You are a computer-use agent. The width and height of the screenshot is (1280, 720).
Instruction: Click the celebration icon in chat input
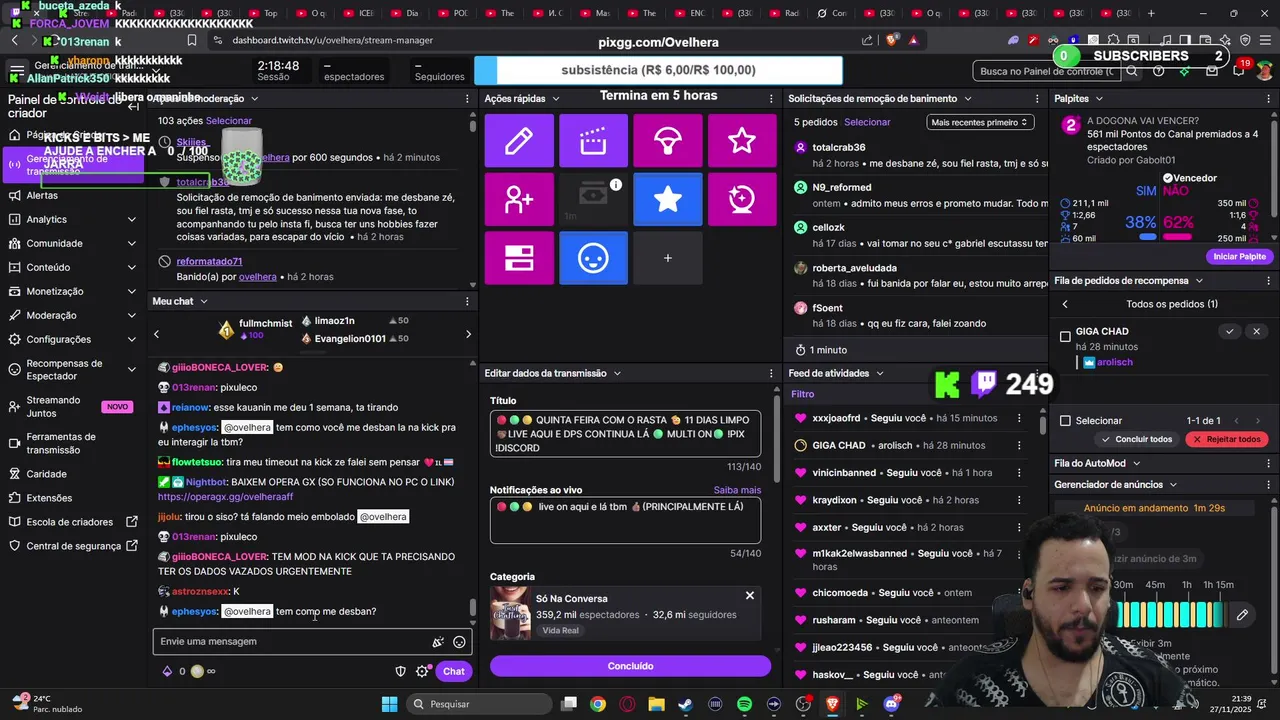(438, 642)
